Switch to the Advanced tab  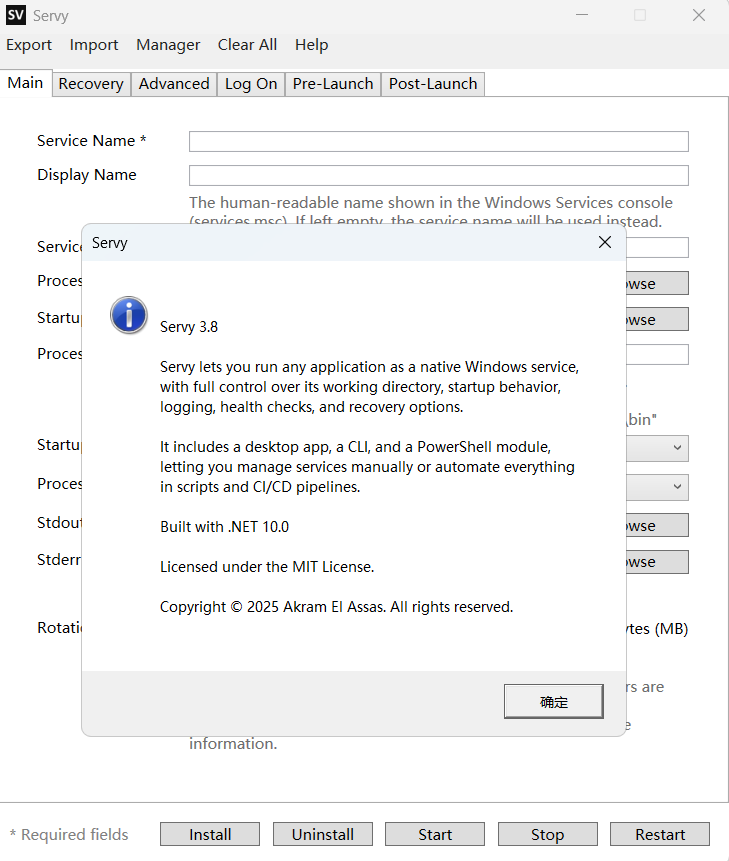(x=174, y=84)
